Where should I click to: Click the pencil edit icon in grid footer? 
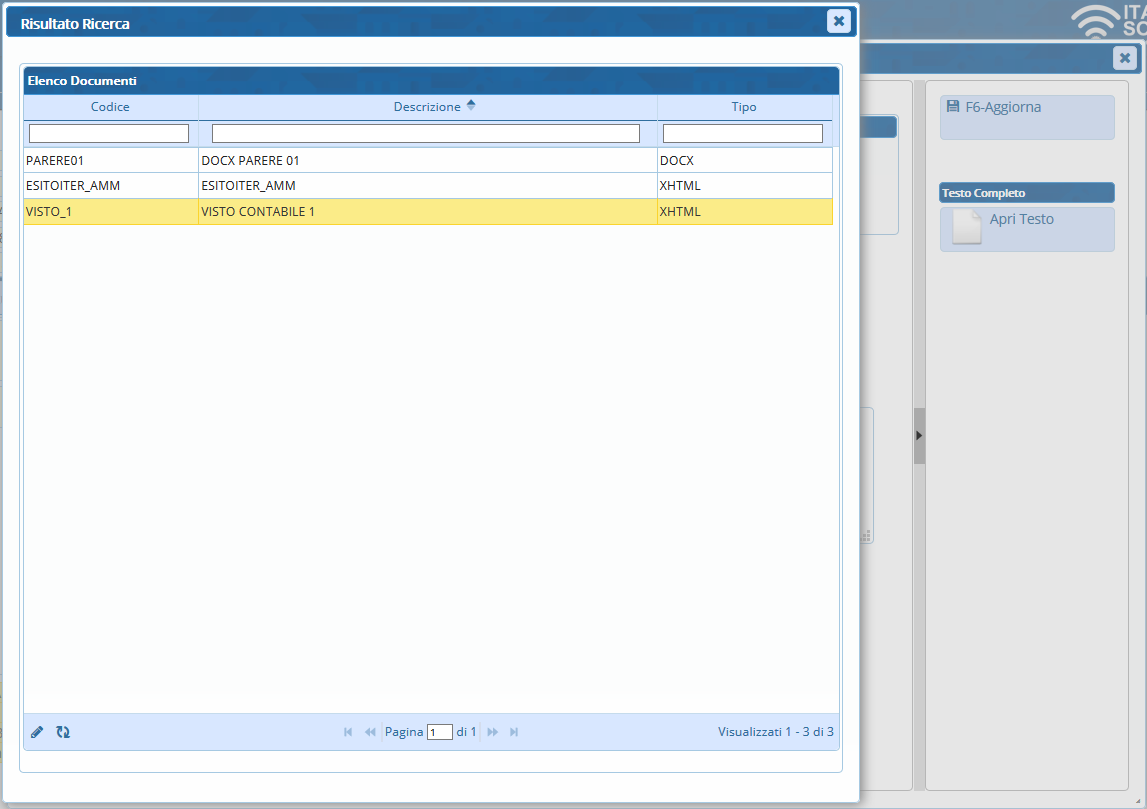coord(37,732)
